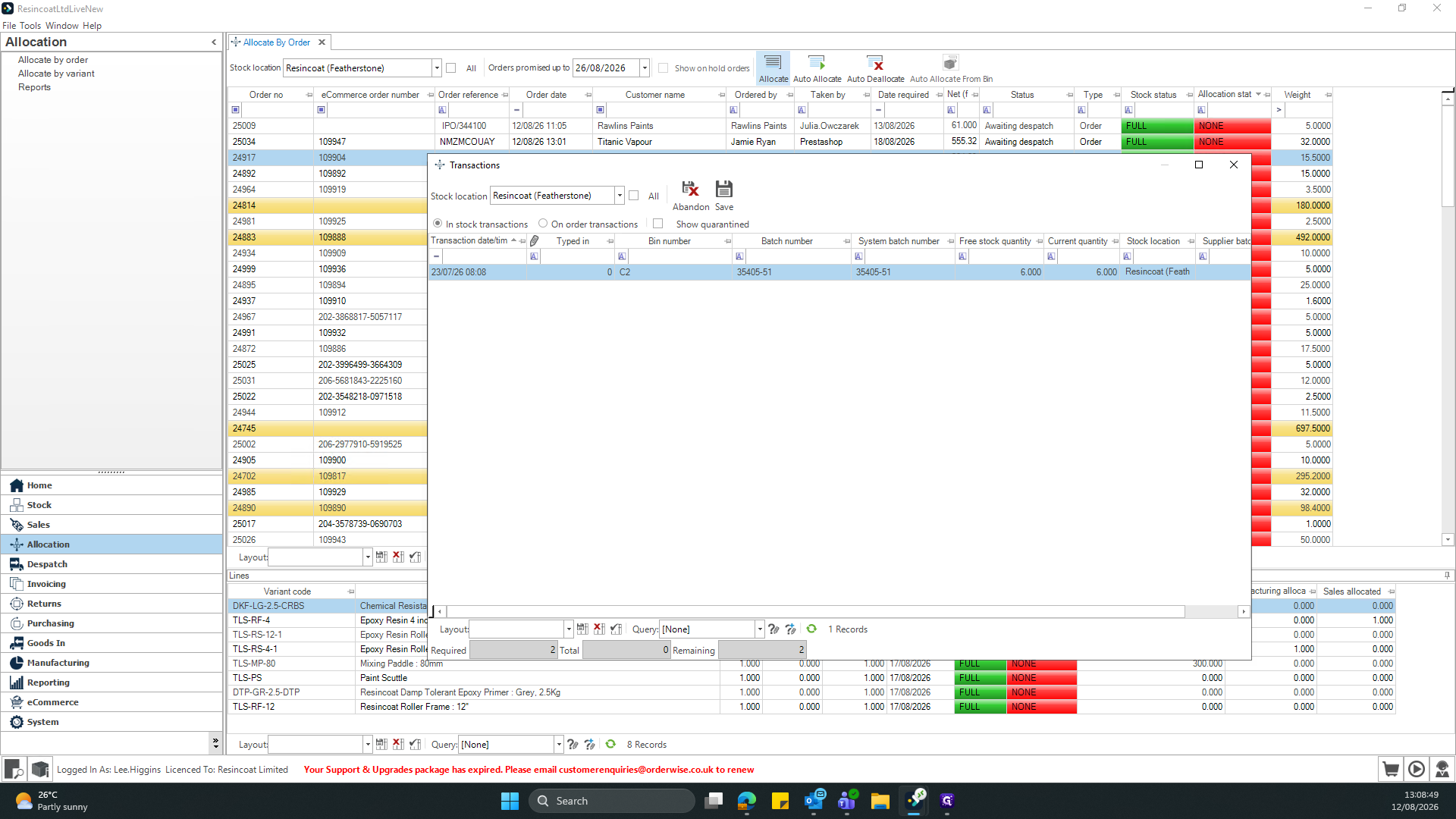
Task: Open the Manufacturing module
Action: pos(111,663)
